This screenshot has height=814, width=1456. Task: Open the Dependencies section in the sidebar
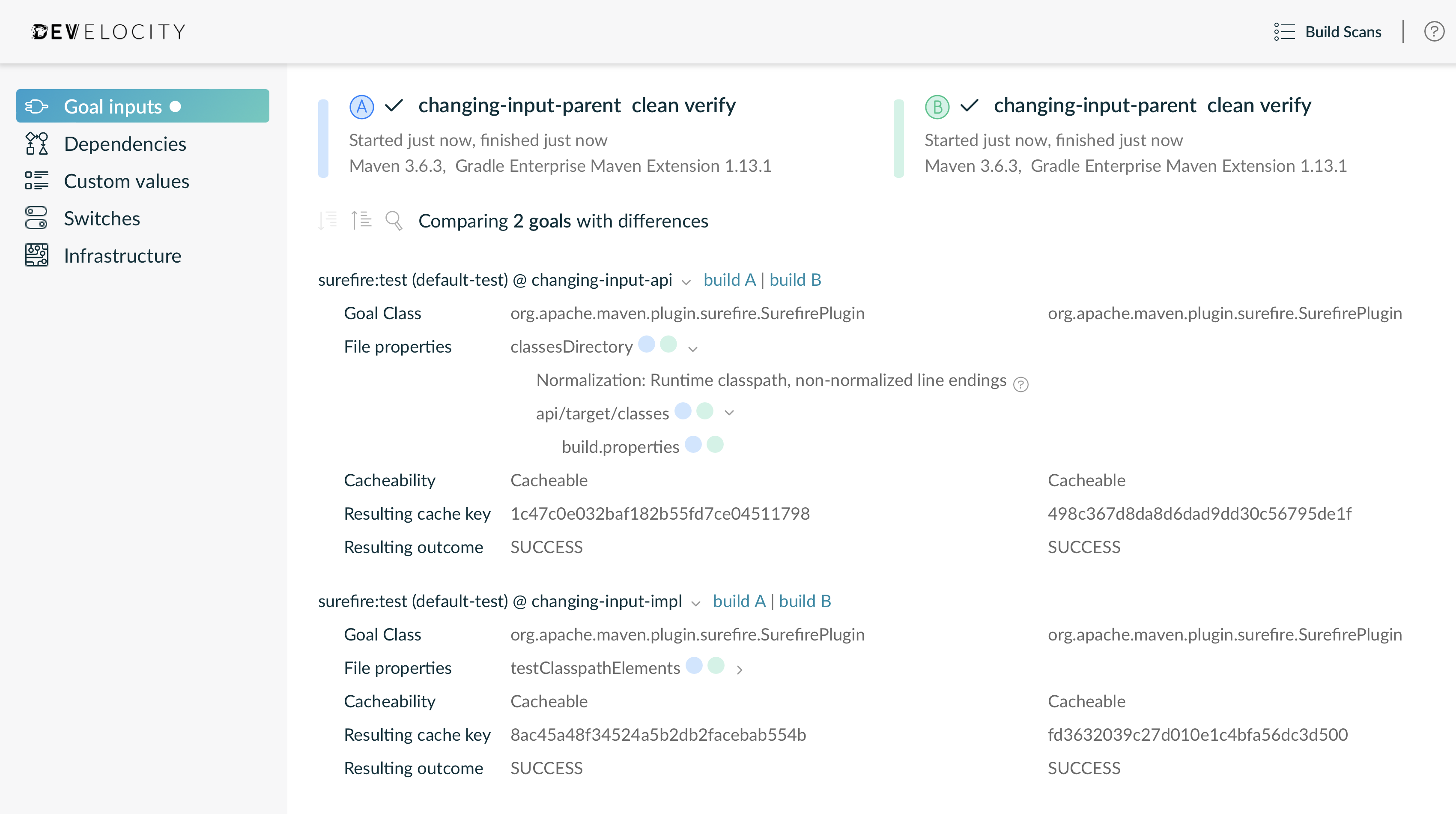pyautogui.click(x=125, y=144)
